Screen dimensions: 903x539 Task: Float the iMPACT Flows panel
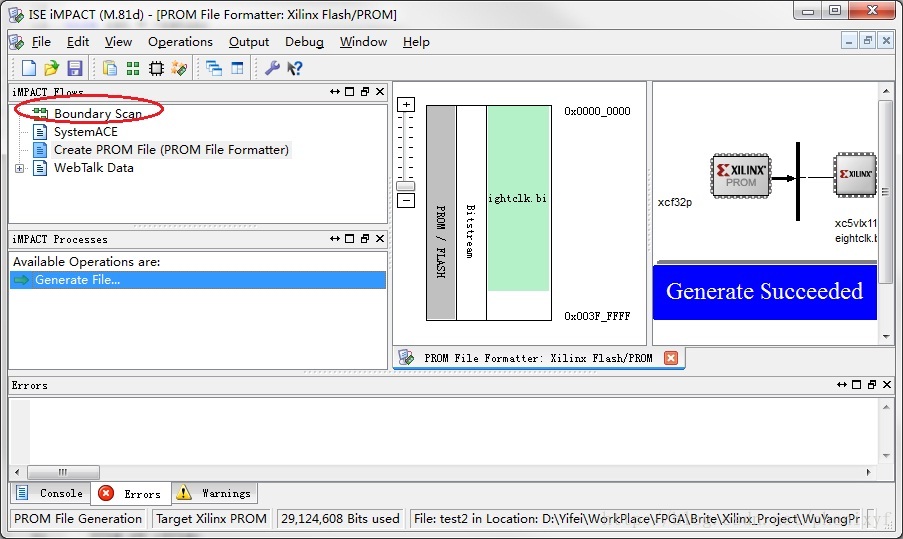click(x=365, y=92)
